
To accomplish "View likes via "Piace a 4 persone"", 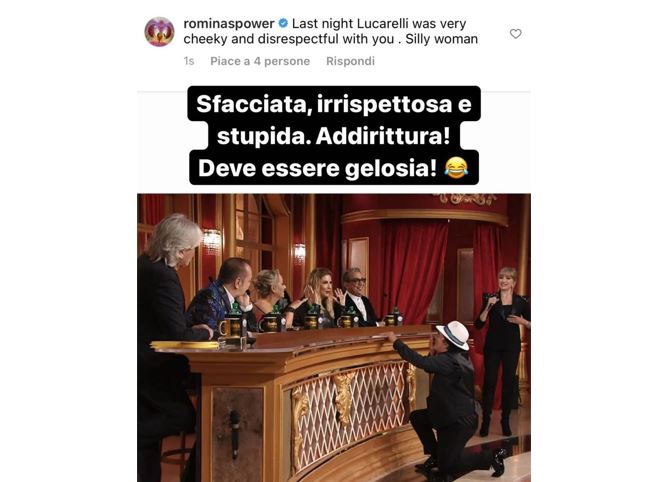I will [x=260, y=61].
